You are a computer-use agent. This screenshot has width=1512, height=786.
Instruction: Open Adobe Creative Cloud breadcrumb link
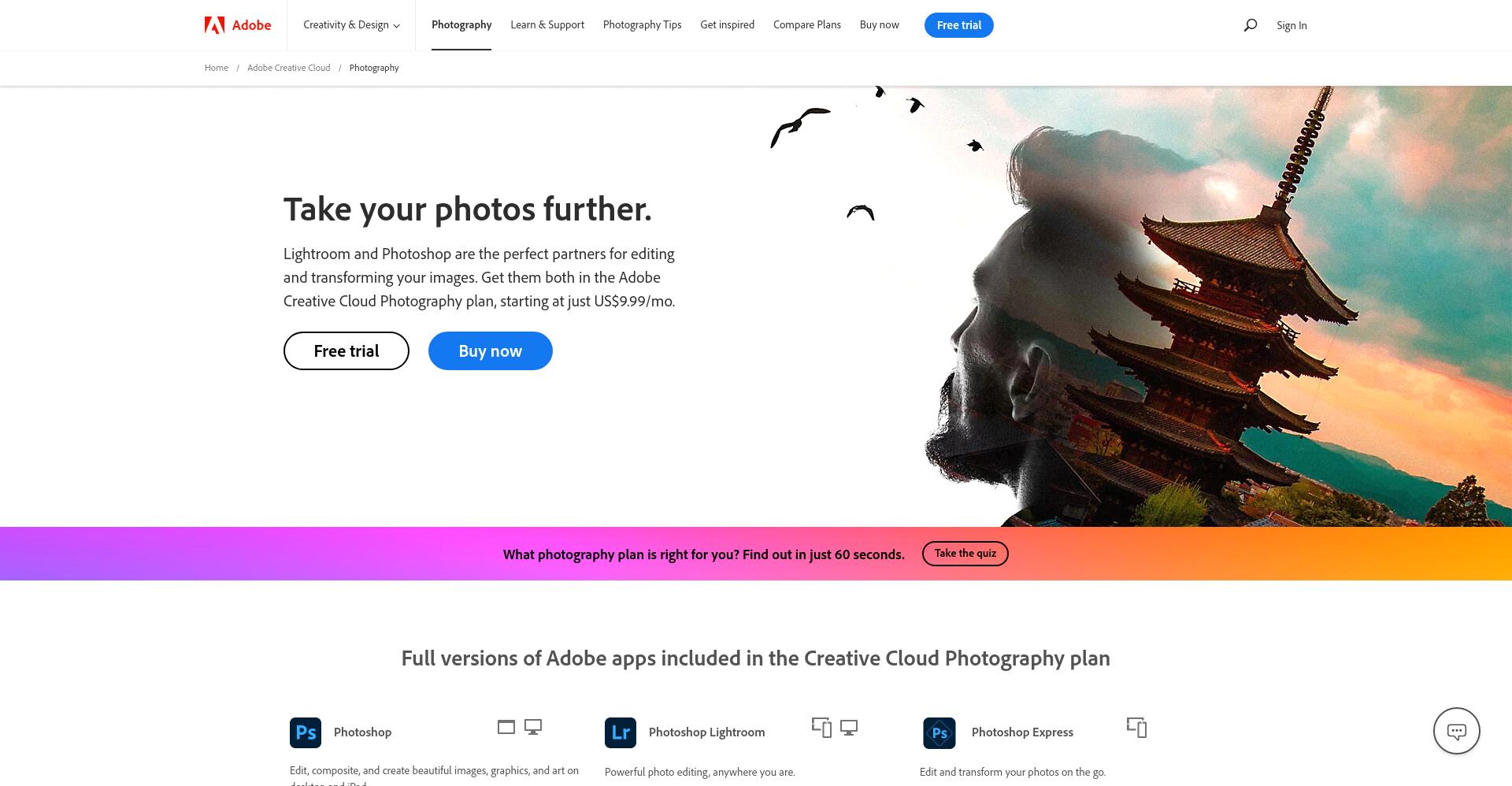click(x=289, y=68)
